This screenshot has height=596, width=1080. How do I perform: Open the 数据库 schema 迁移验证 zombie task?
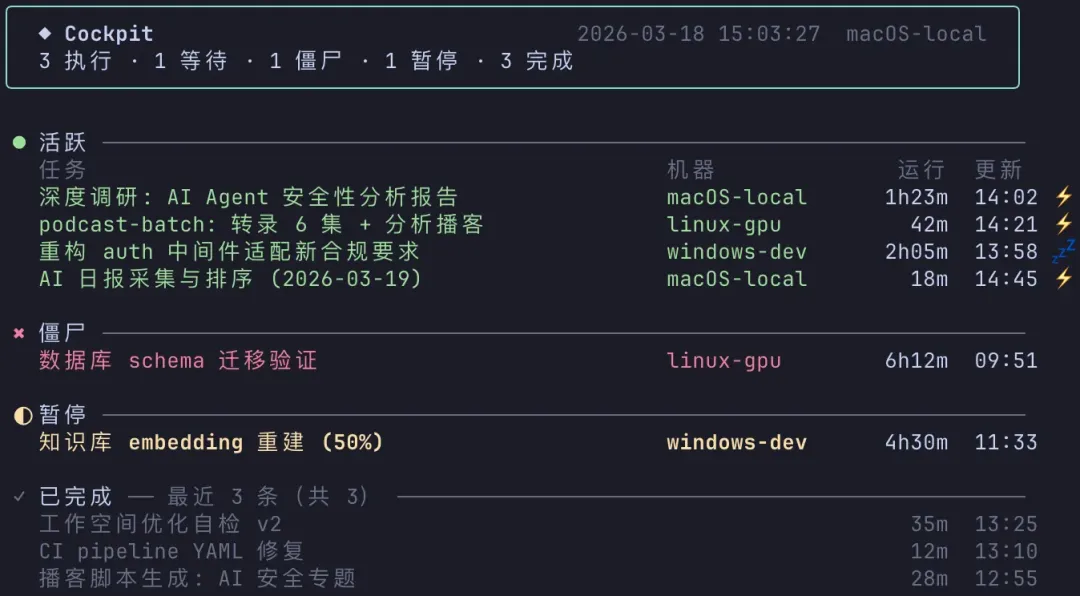(178, 361)
